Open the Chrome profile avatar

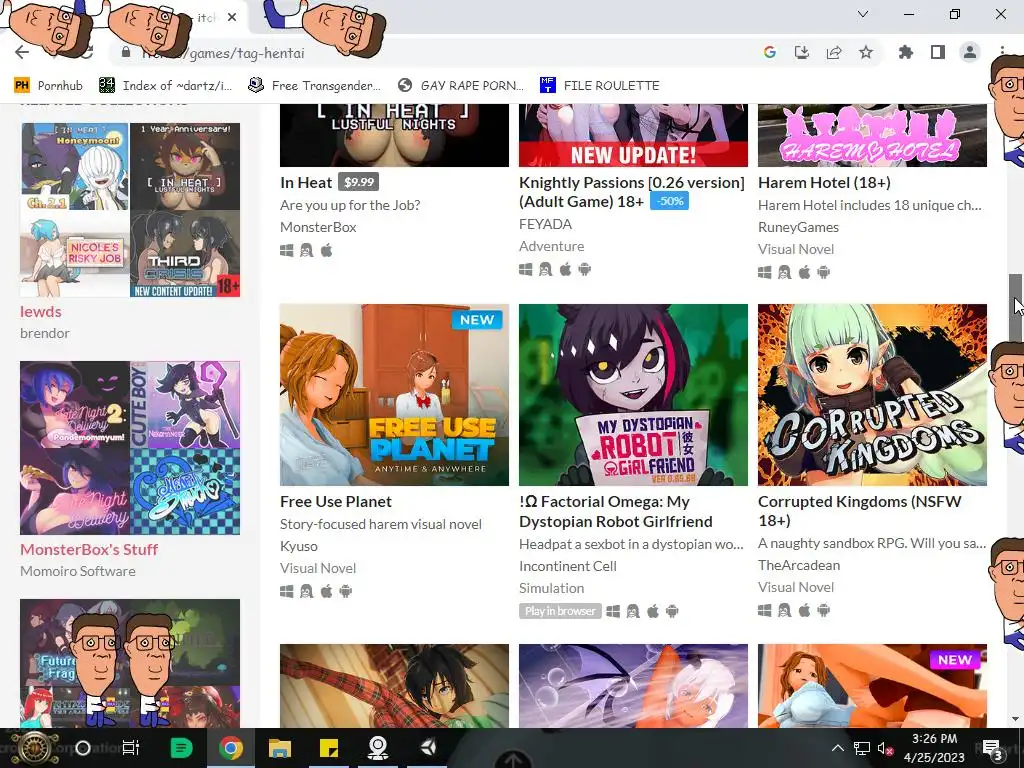click(x=970, y=52)
